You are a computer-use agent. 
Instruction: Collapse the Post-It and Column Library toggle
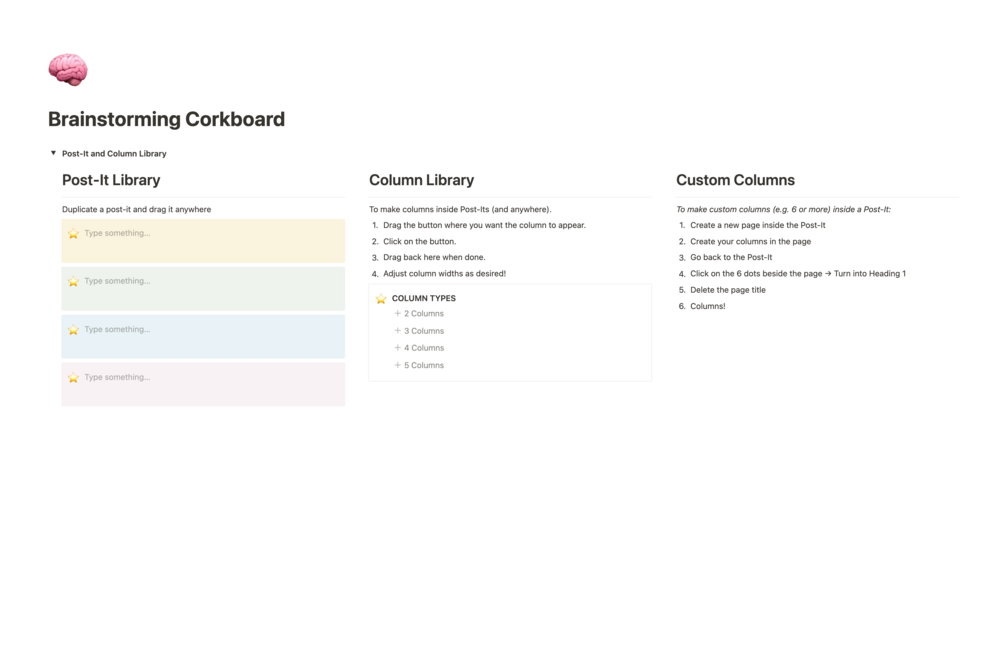pyautogui.click(x=53, y=153)
